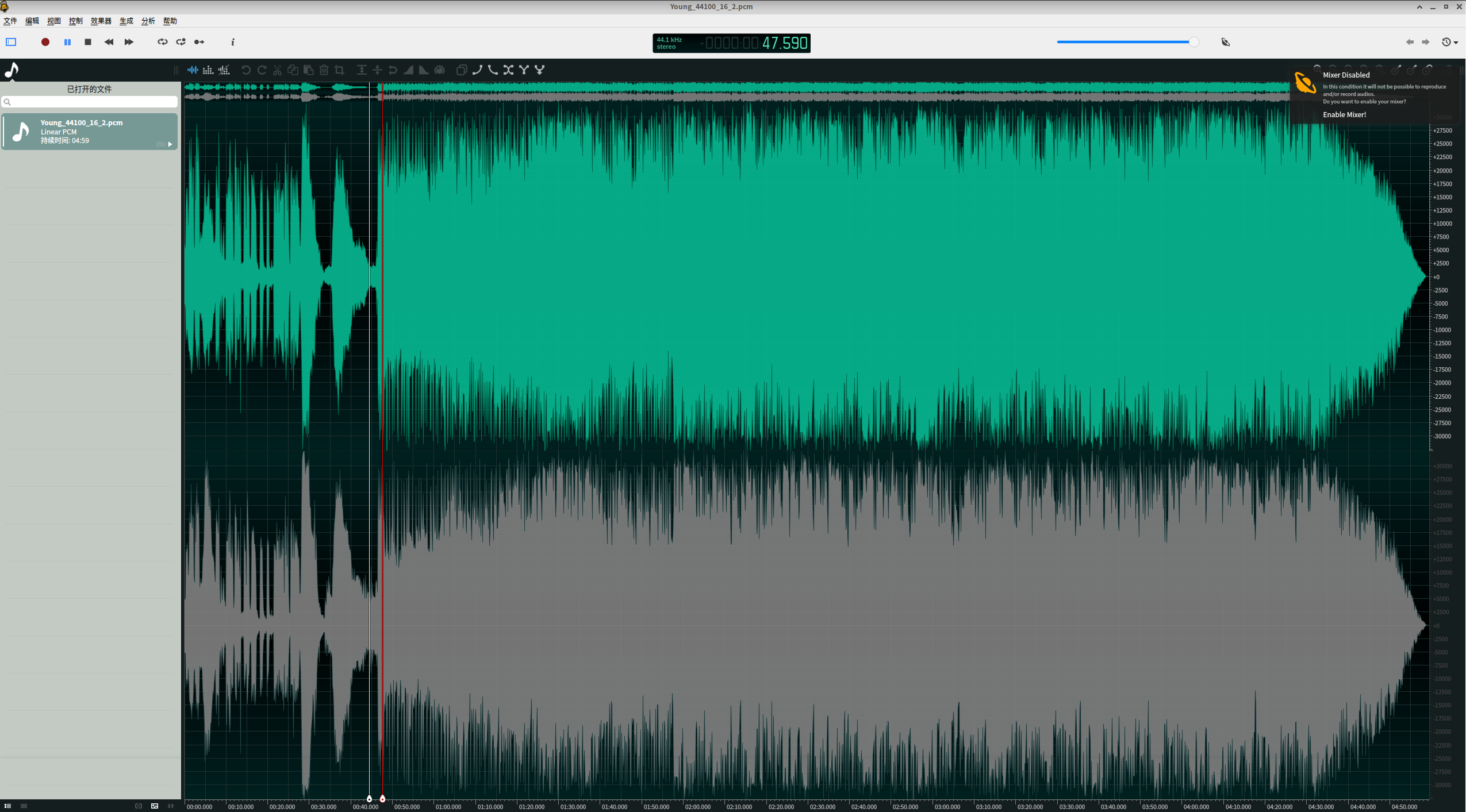Image resolution: width=1466 pixels, height=812 pixels.
Task: Click the search field in opened files panel
Action: 92,102
